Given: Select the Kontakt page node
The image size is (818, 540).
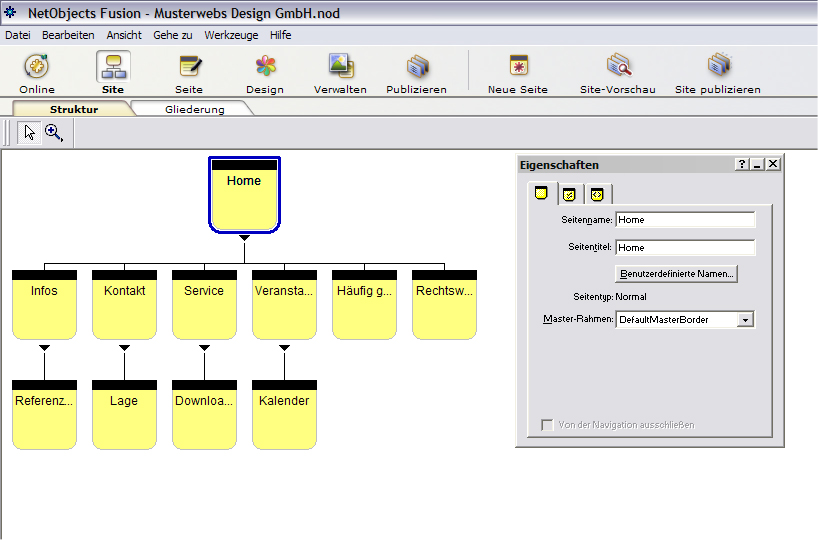Looking at the screenshot, I should [124, 305].
